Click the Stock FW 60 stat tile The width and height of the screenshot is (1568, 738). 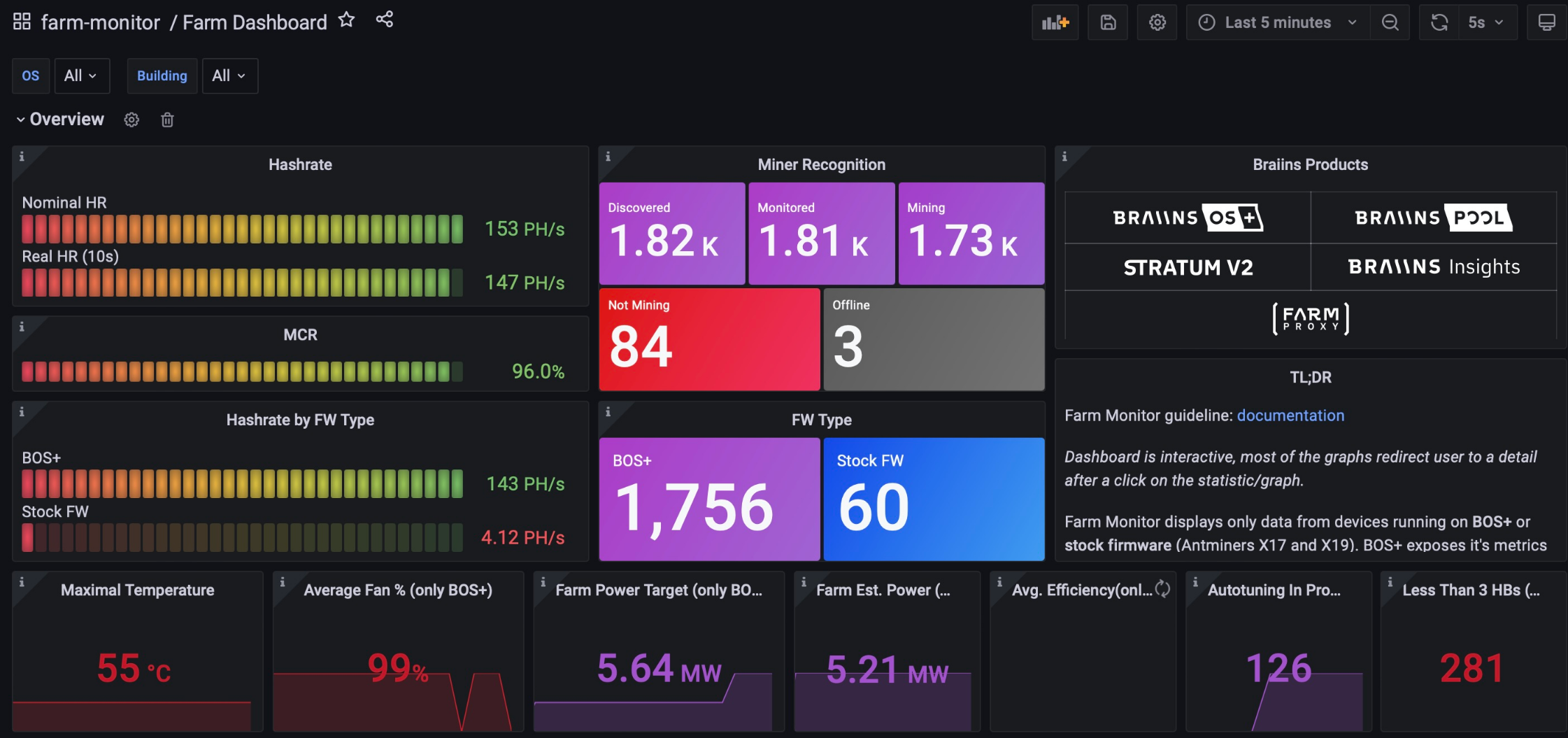(934, 499)
